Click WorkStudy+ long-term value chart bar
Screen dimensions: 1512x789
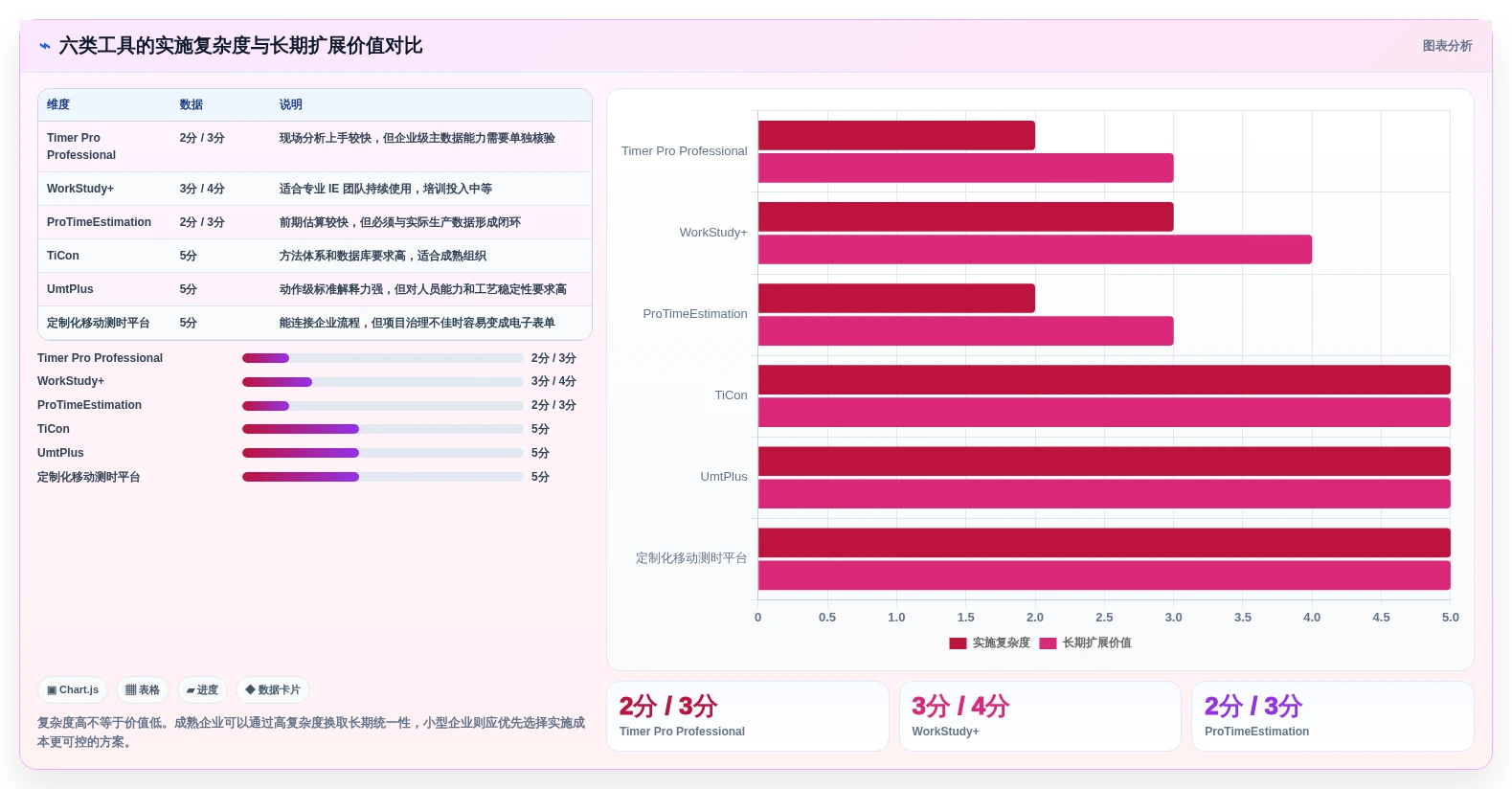1035,250
